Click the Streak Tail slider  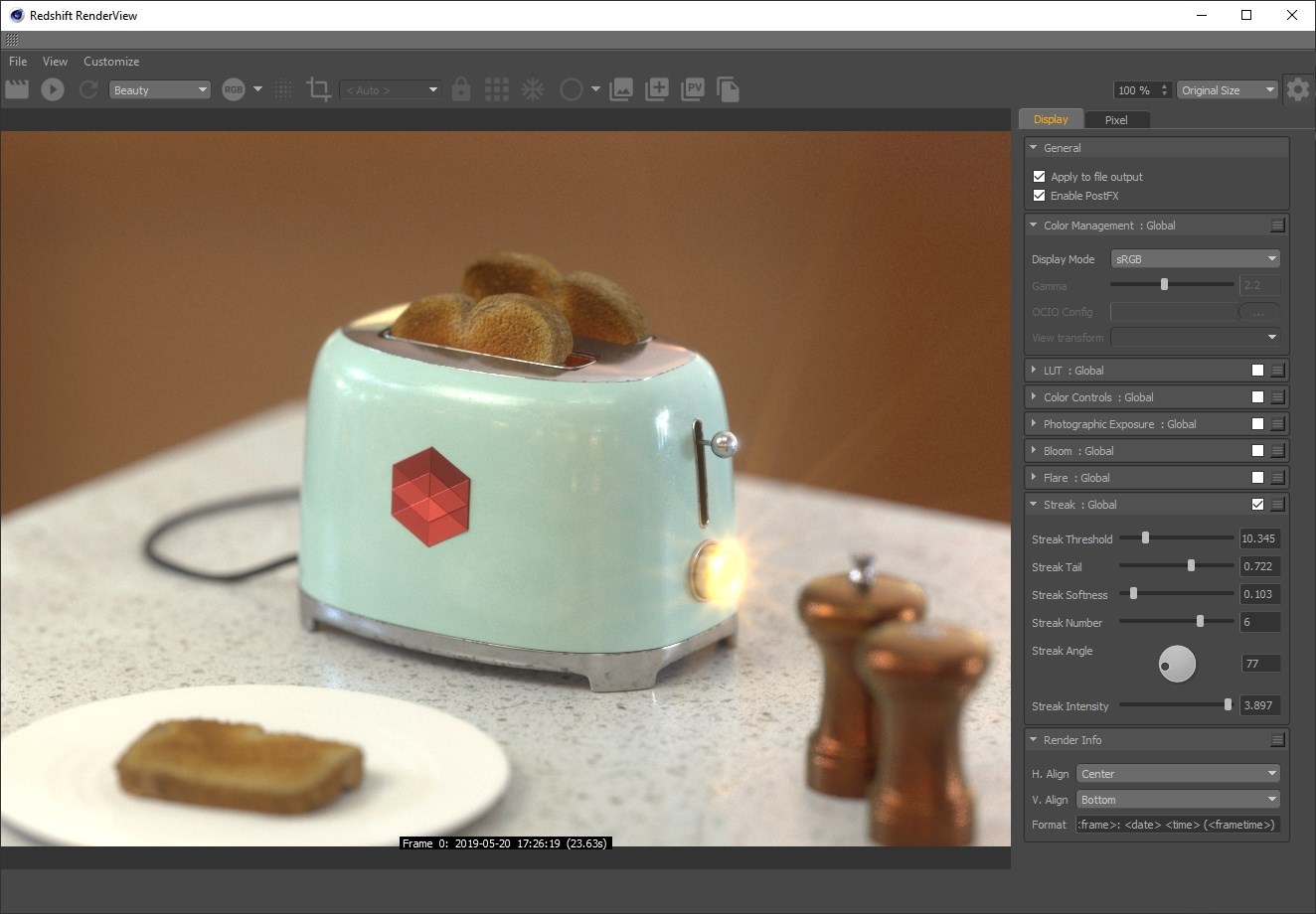(x=1177, y=565)
